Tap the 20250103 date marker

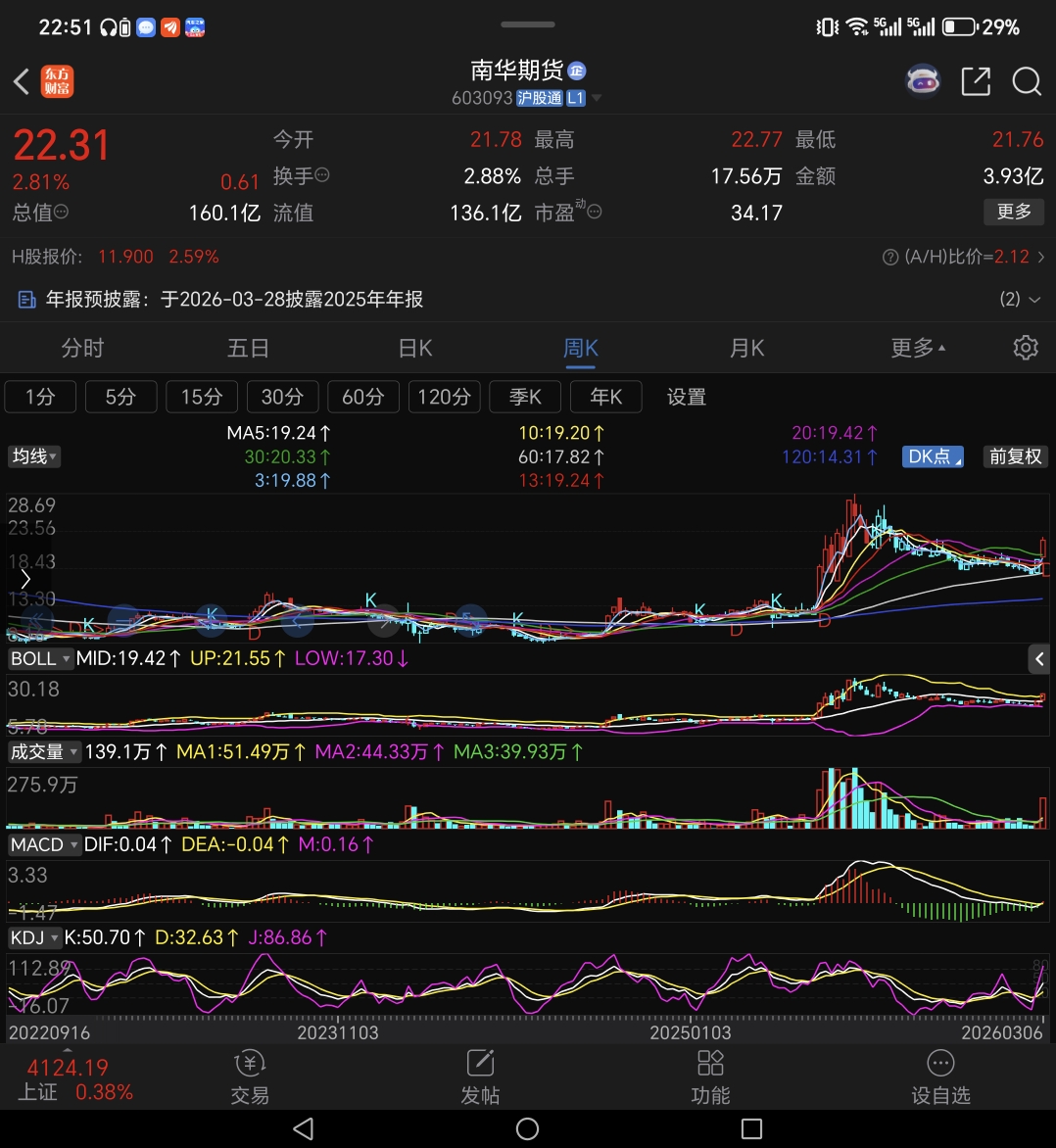pyautogui.click(x=690, y=1032)
